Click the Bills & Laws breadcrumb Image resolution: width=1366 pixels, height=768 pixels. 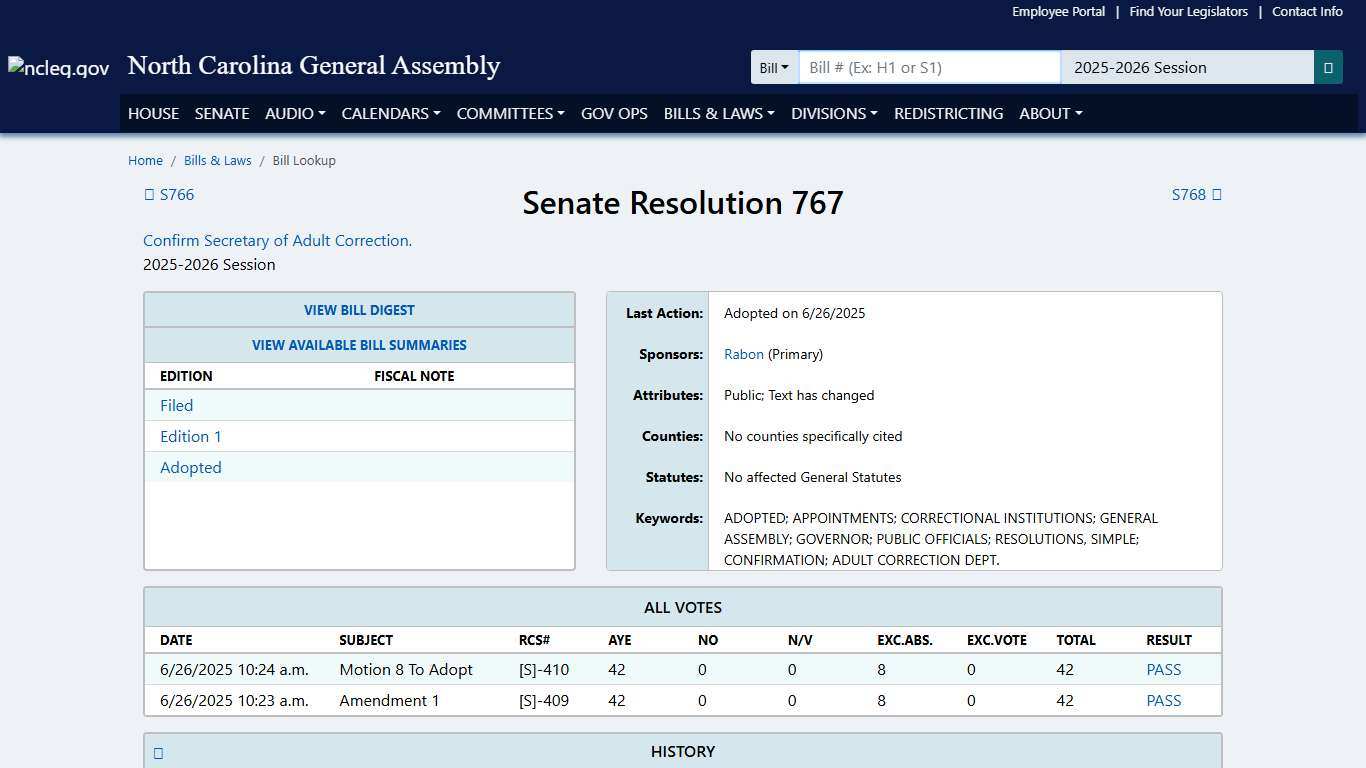tap(217, 160)
